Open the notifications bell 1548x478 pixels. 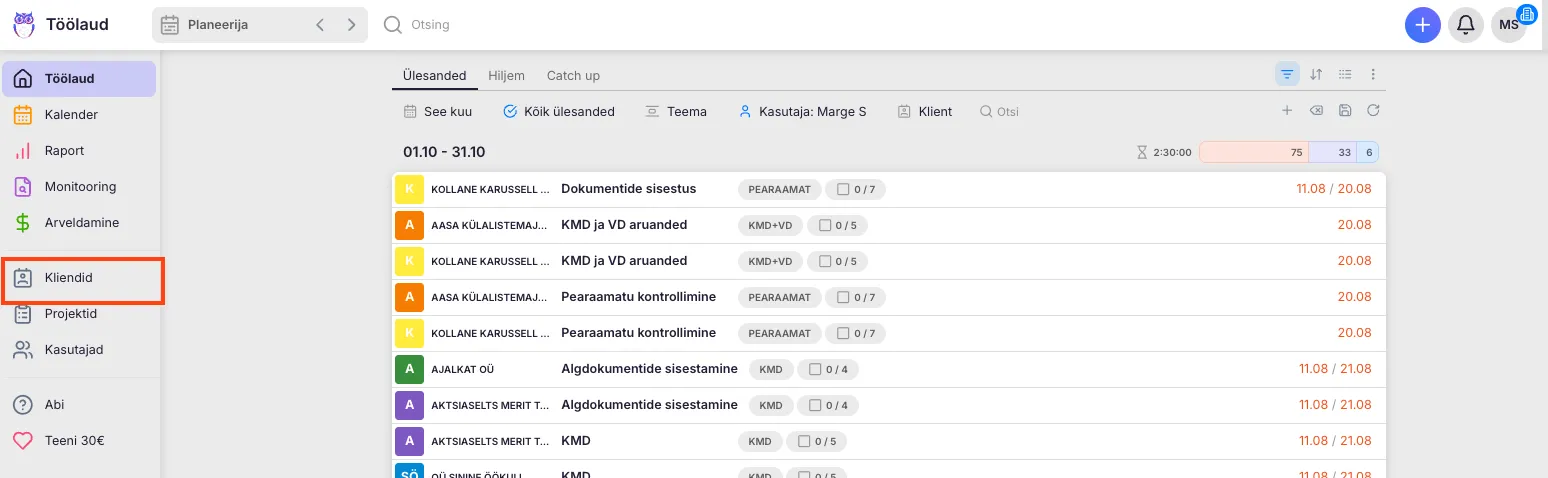click(1465, 25)
